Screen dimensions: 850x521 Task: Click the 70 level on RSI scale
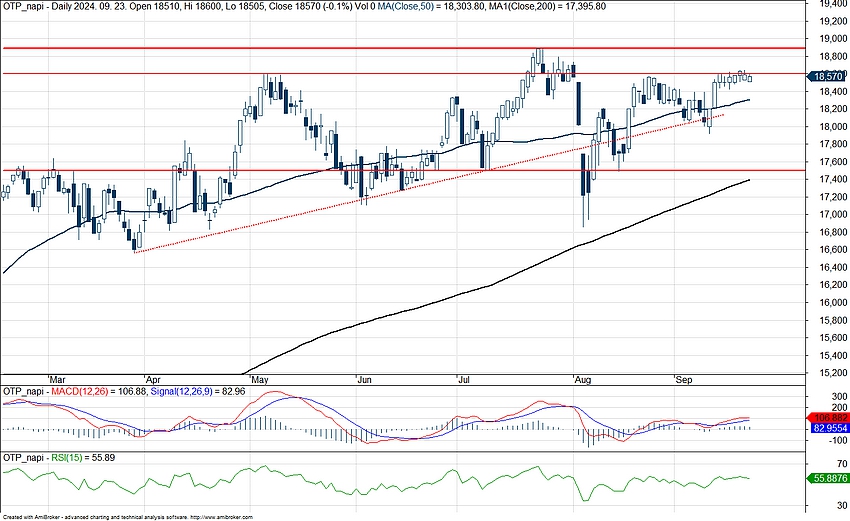(842, 464)
